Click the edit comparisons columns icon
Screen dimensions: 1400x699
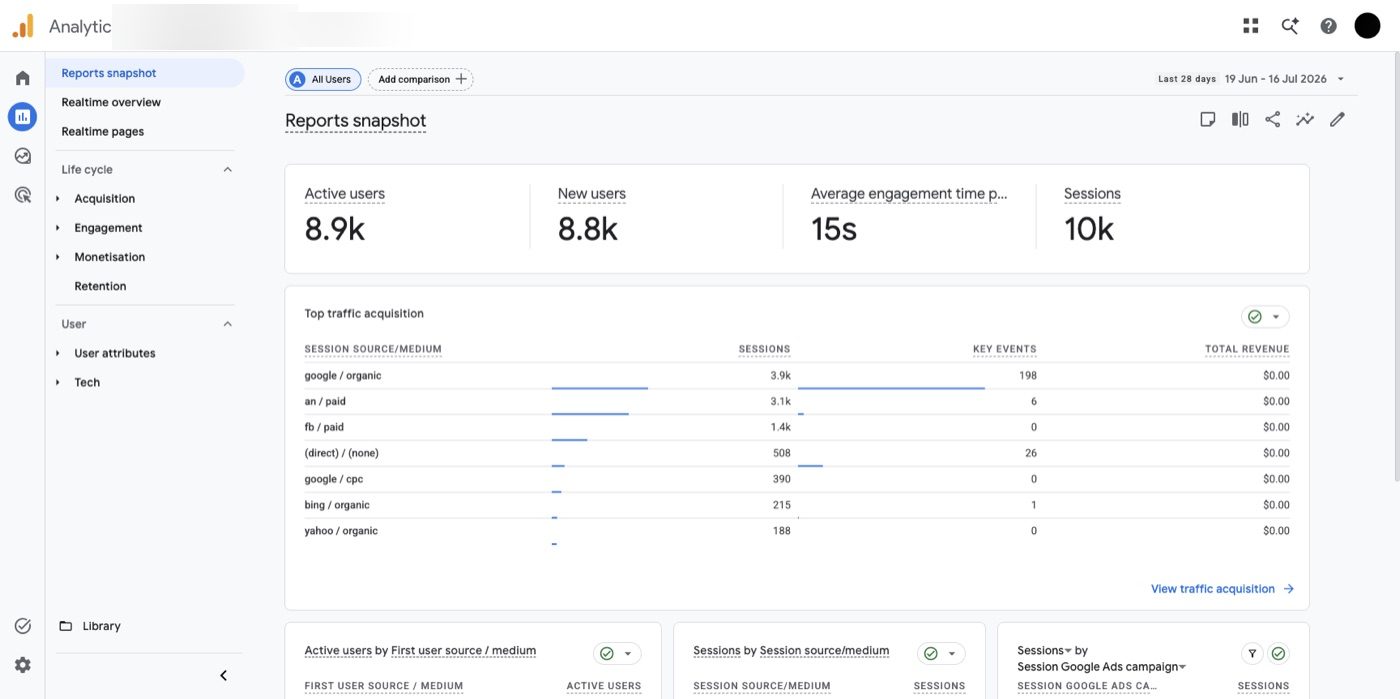1240,120
